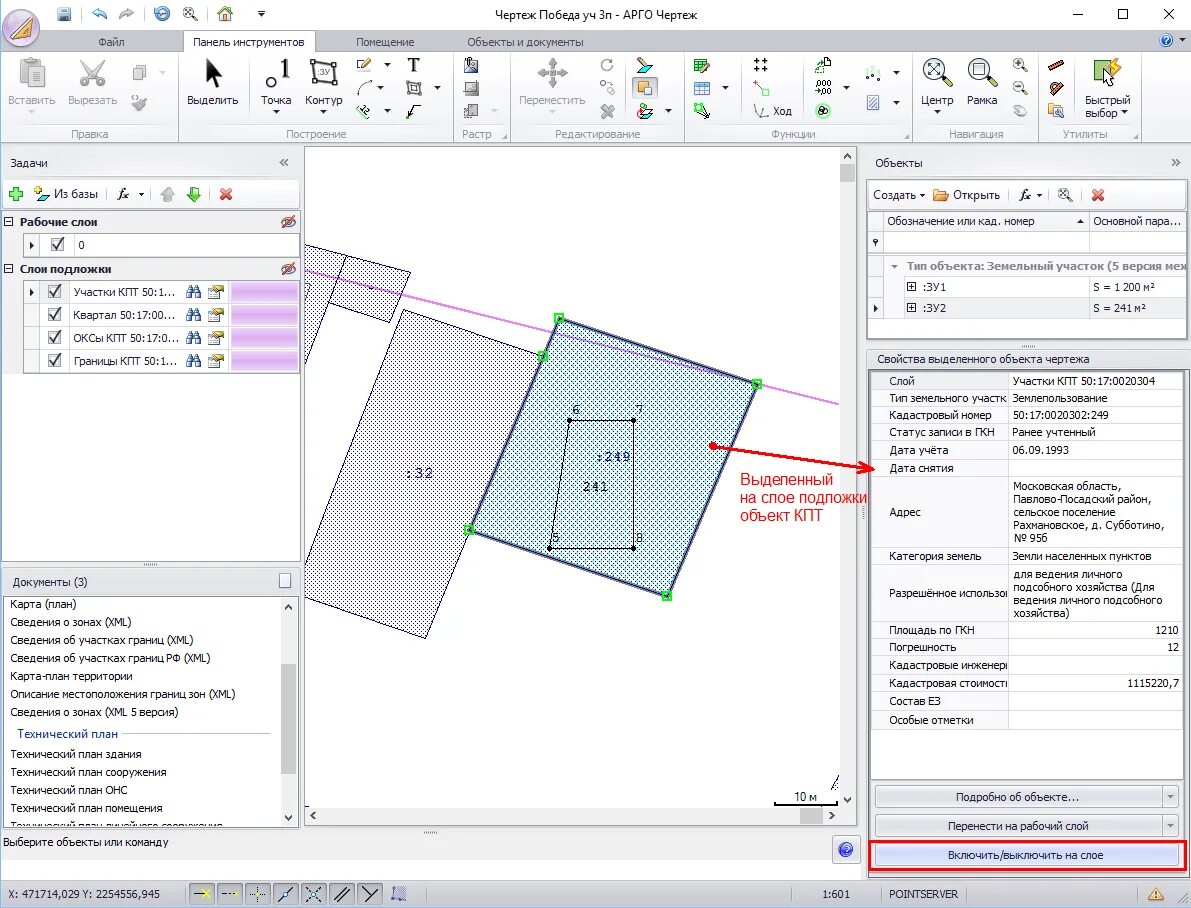Click the save diskette icon in title bar

(x=64, y=14)
